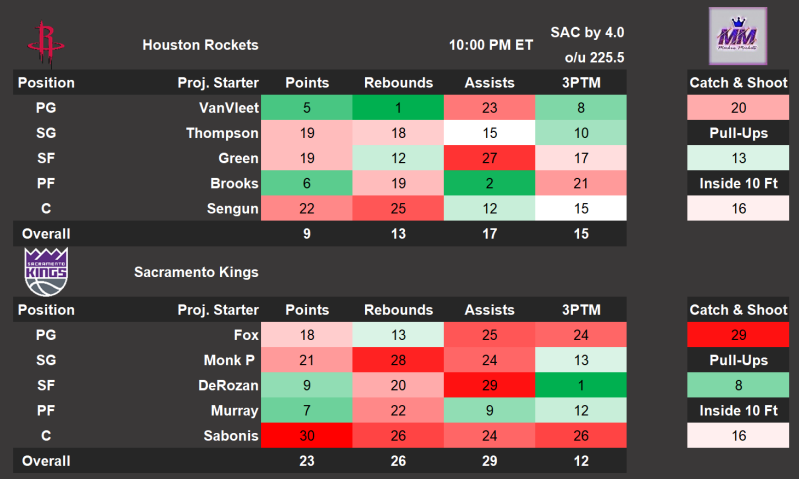This screenshot has width=799, height=479.
Task: Click Sabonis's red Points cell showing 30
Action: pos(307,436)
